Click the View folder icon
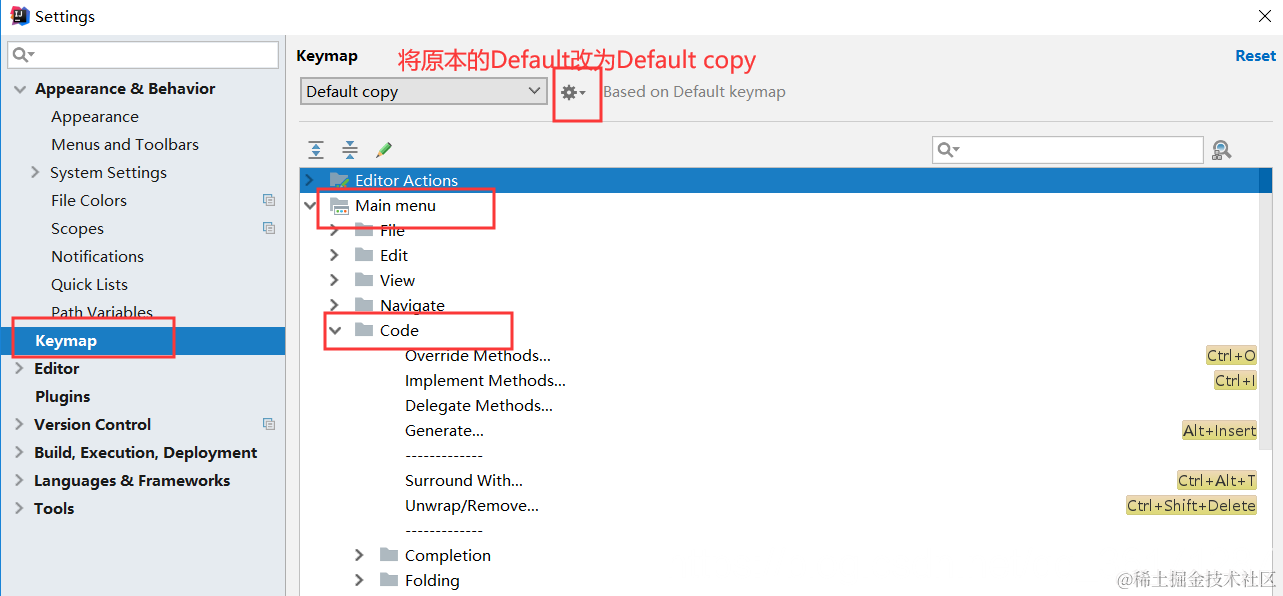Viewport: 1283px width, 596px height. tap(364, 280)
